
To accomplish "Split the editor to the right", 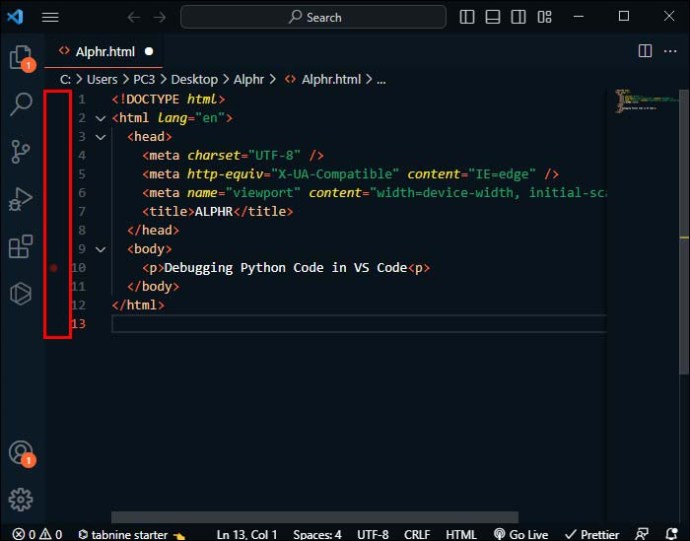I will pyautogui.click(x=645, y=51).
